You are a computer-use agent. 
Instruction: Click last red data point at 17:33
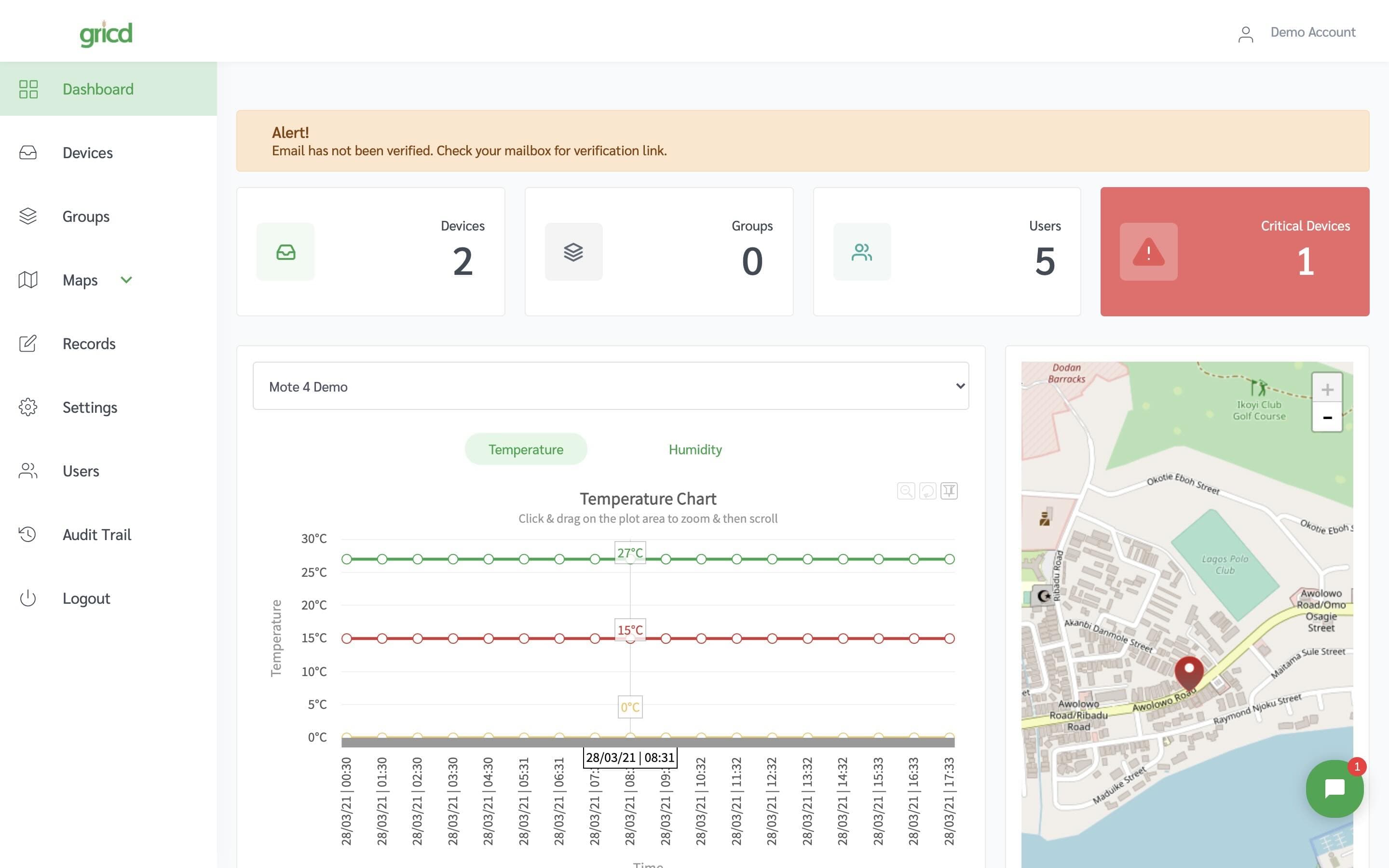tap(949, 638)
